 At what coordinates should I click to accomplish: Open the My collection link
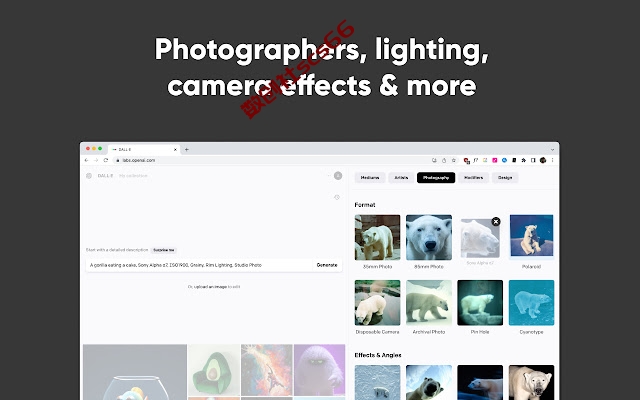click(x=133, y=176)
